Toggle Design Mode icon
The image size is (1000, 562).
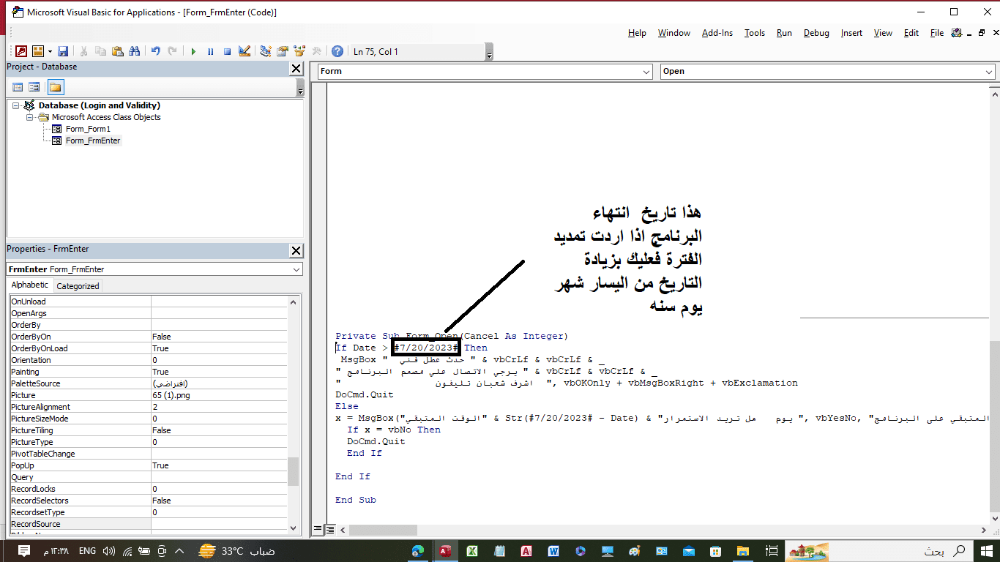(244, 51)
